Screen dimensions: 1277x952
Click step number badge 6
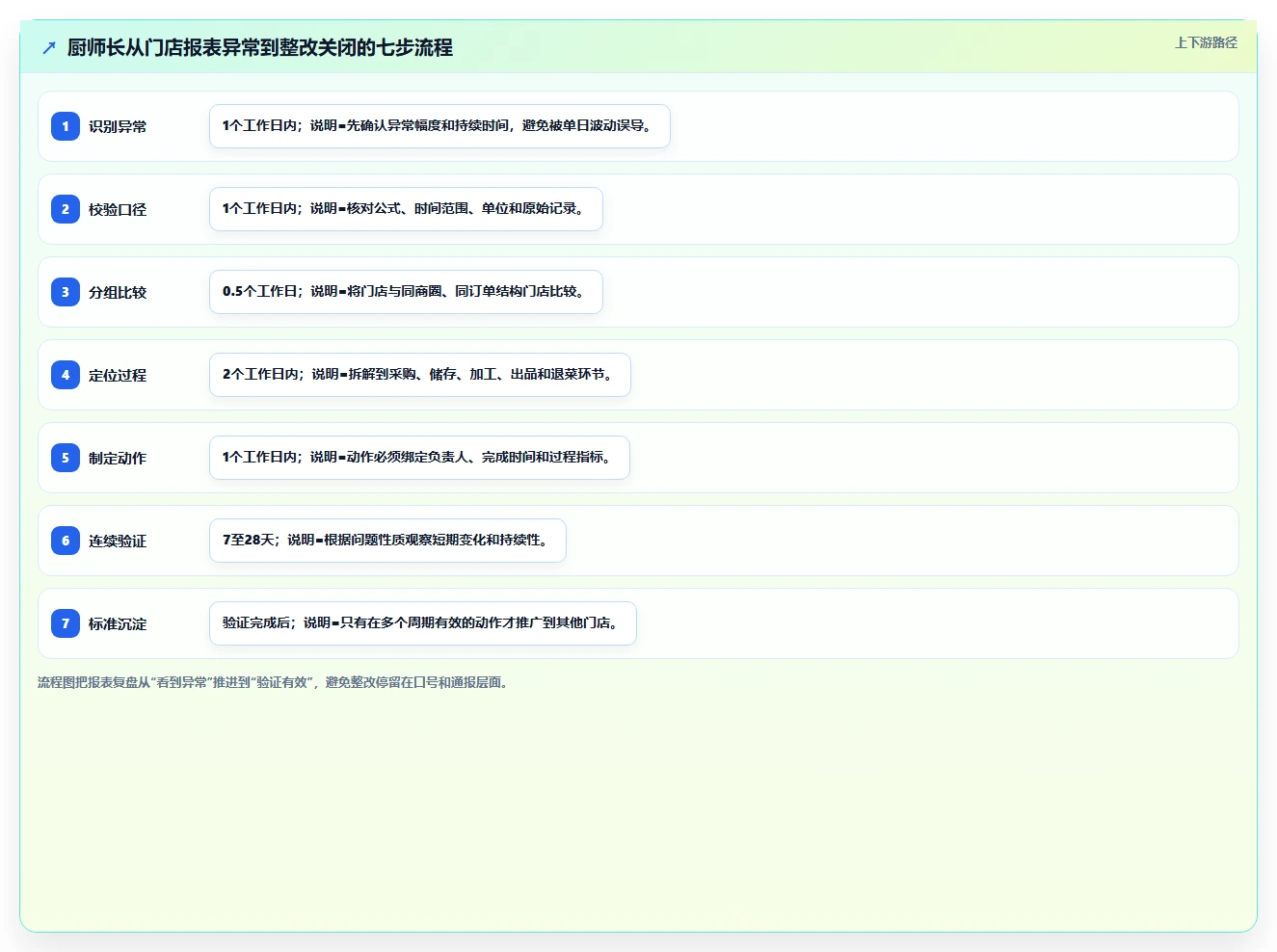pyautogui.click(x=66, y=541)
